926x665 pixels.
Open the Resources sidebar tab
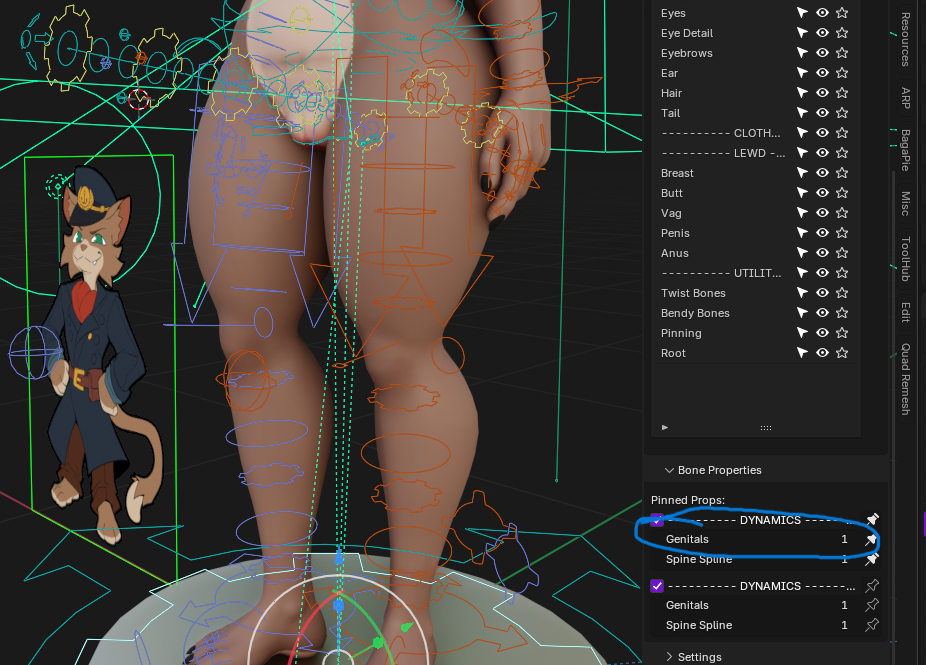point(905,39)
